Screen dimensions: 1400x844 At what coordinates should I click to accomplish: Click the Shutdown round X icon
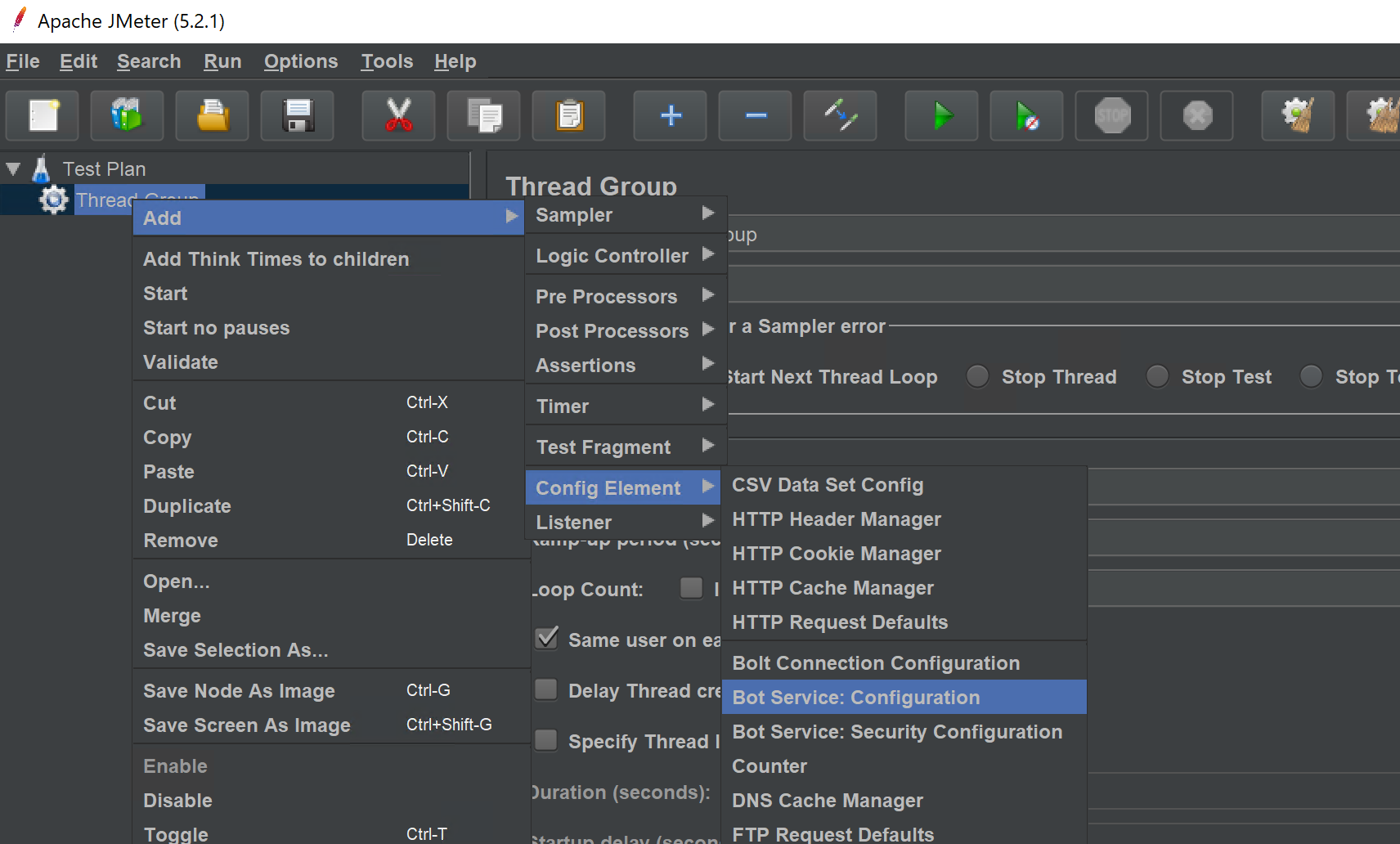[x=1197, y=116]
